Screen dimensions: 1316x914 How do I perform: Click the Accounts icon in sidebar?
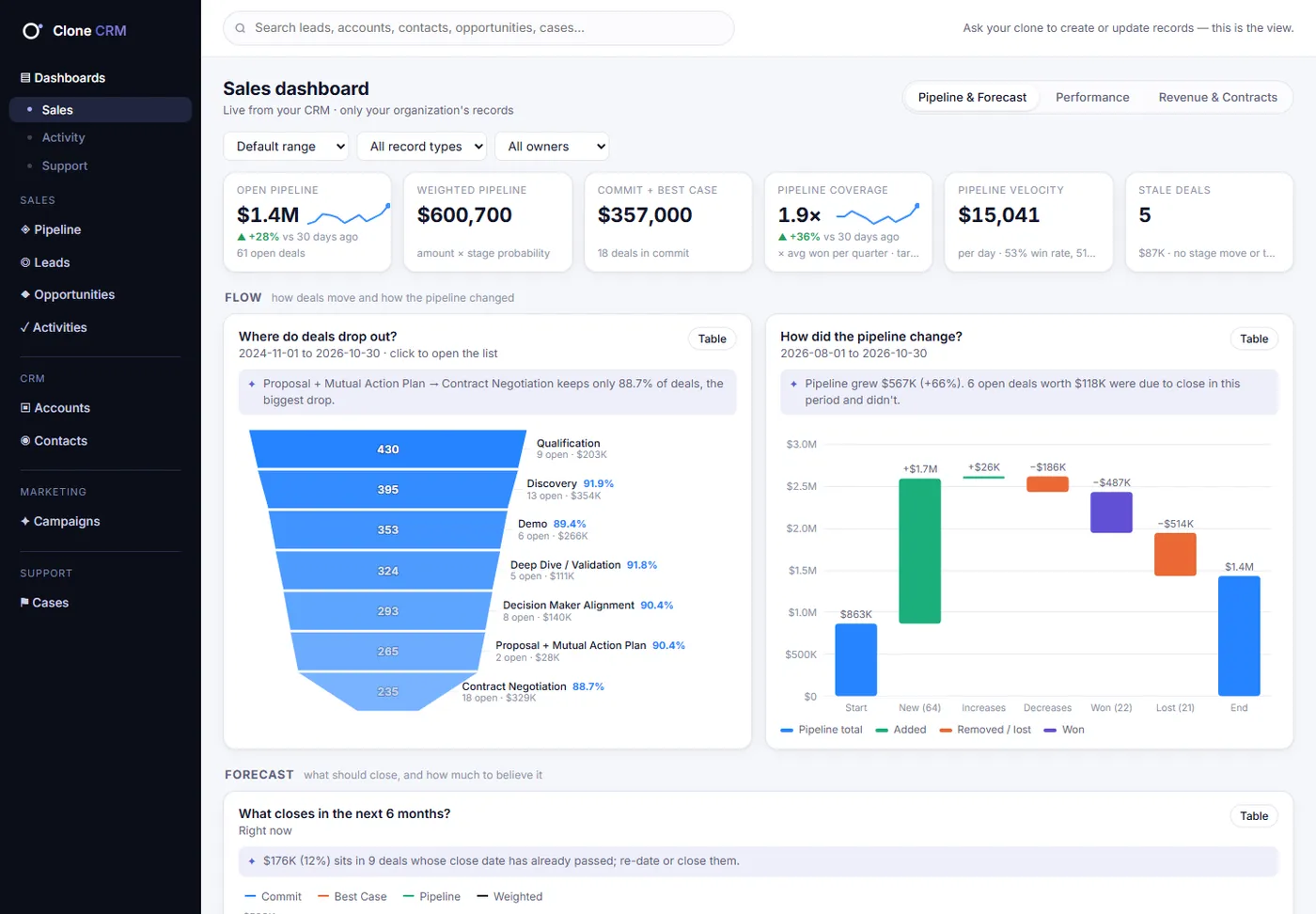pos(25,408)
